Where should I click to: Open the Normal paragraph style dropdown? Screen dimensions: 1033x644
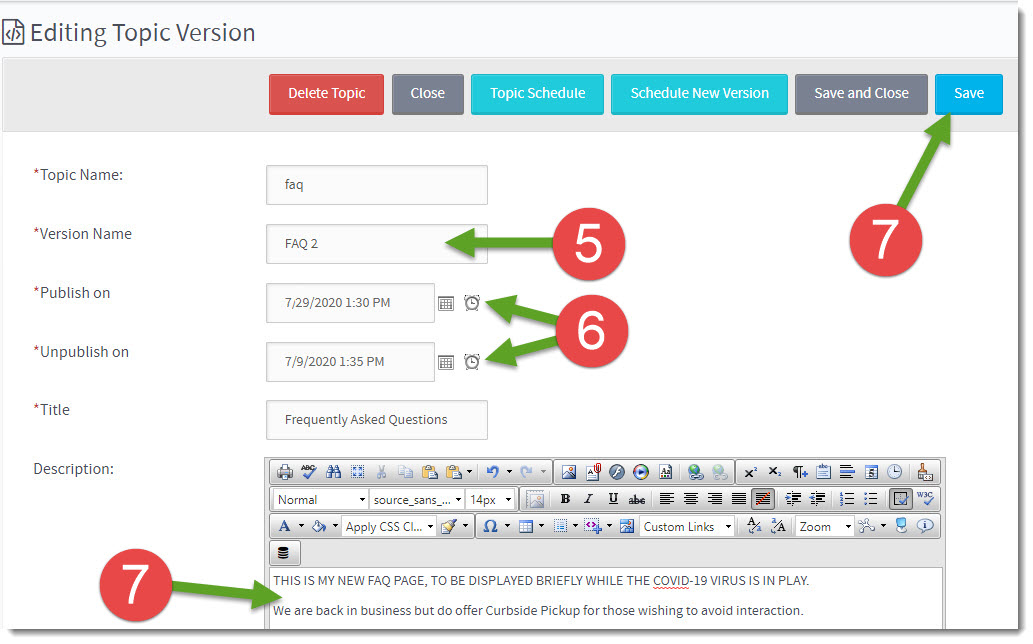(319, 499)
